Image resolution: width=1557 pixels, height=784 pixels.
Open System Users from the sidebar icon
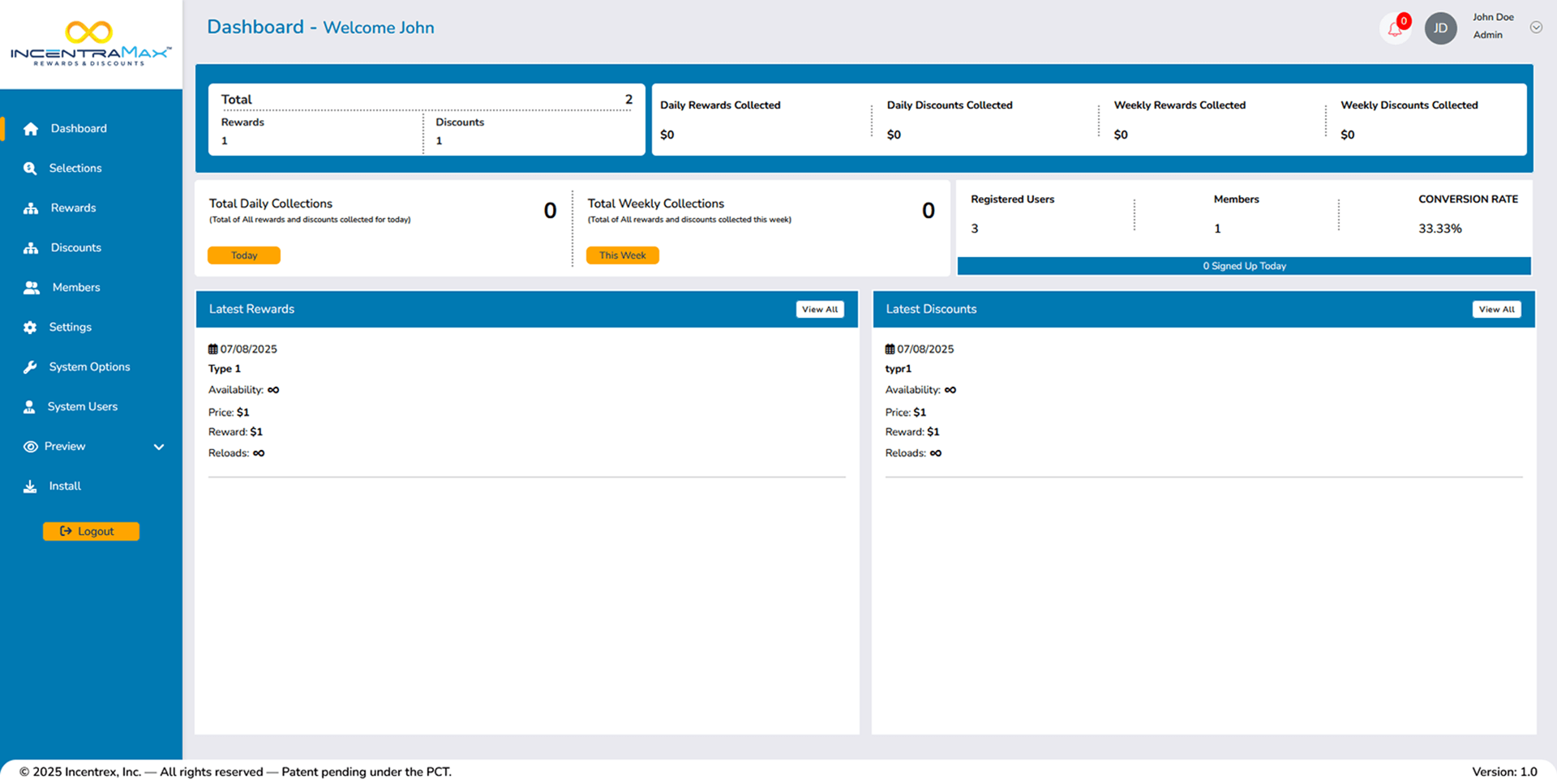click(x=30, y=406)
